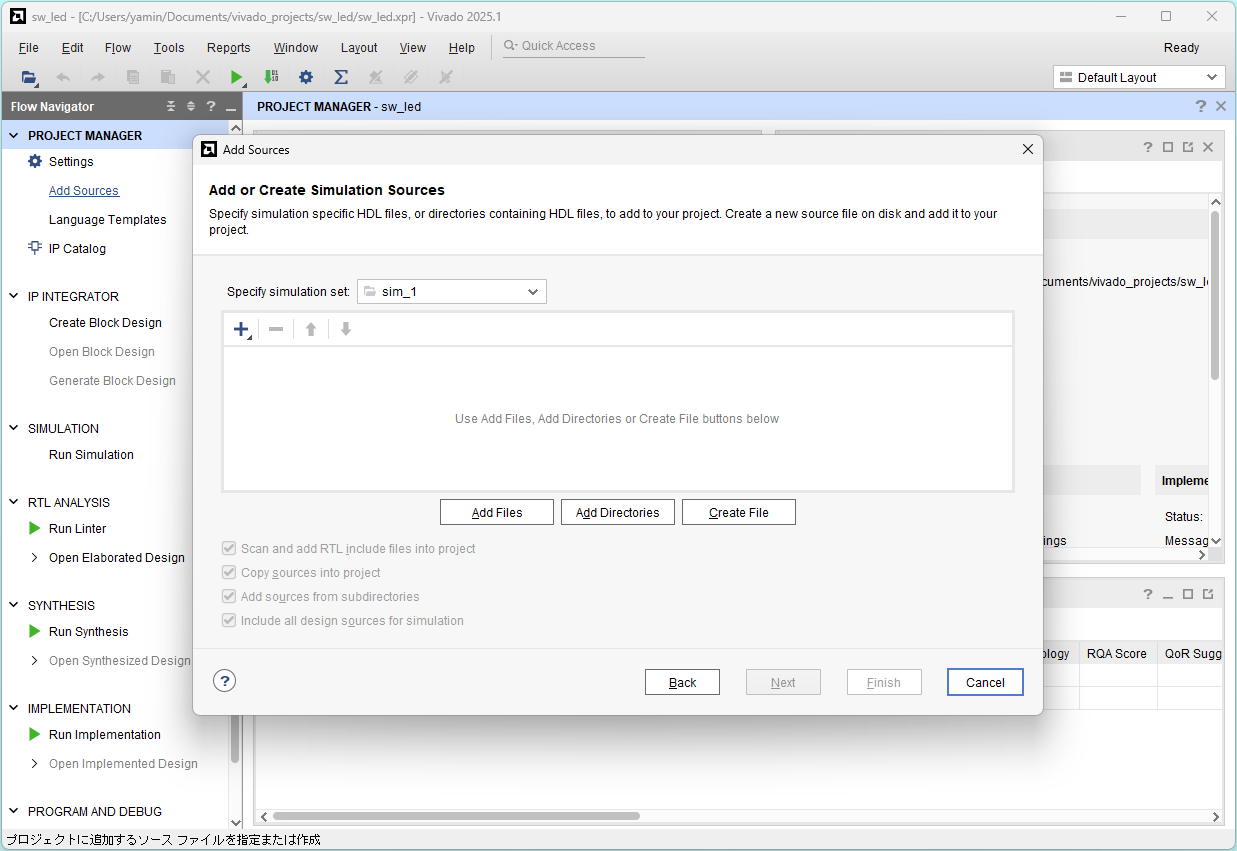Click the Sigma reports toolbar icon
Image resolution: width=1237 pixels, height=851 pixels.
340,77
